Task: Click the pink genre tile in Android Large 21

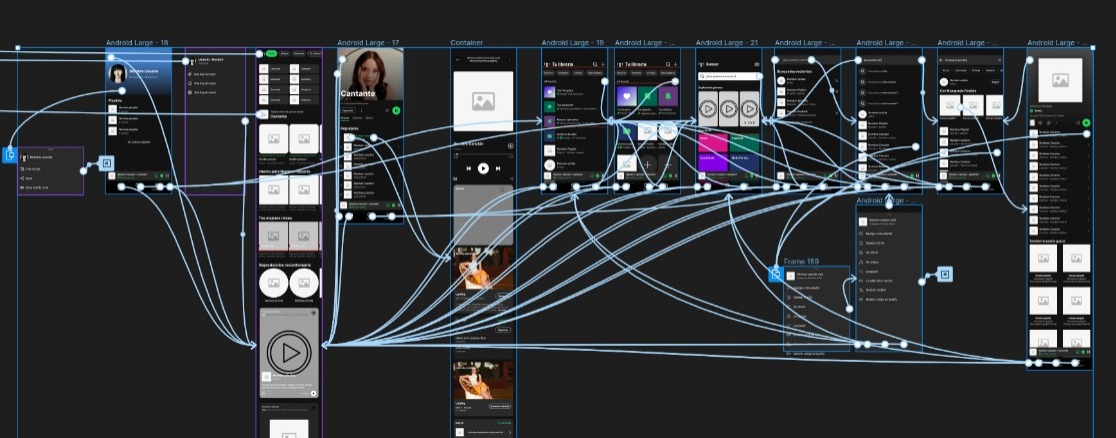Action: [x=713, y=142]
